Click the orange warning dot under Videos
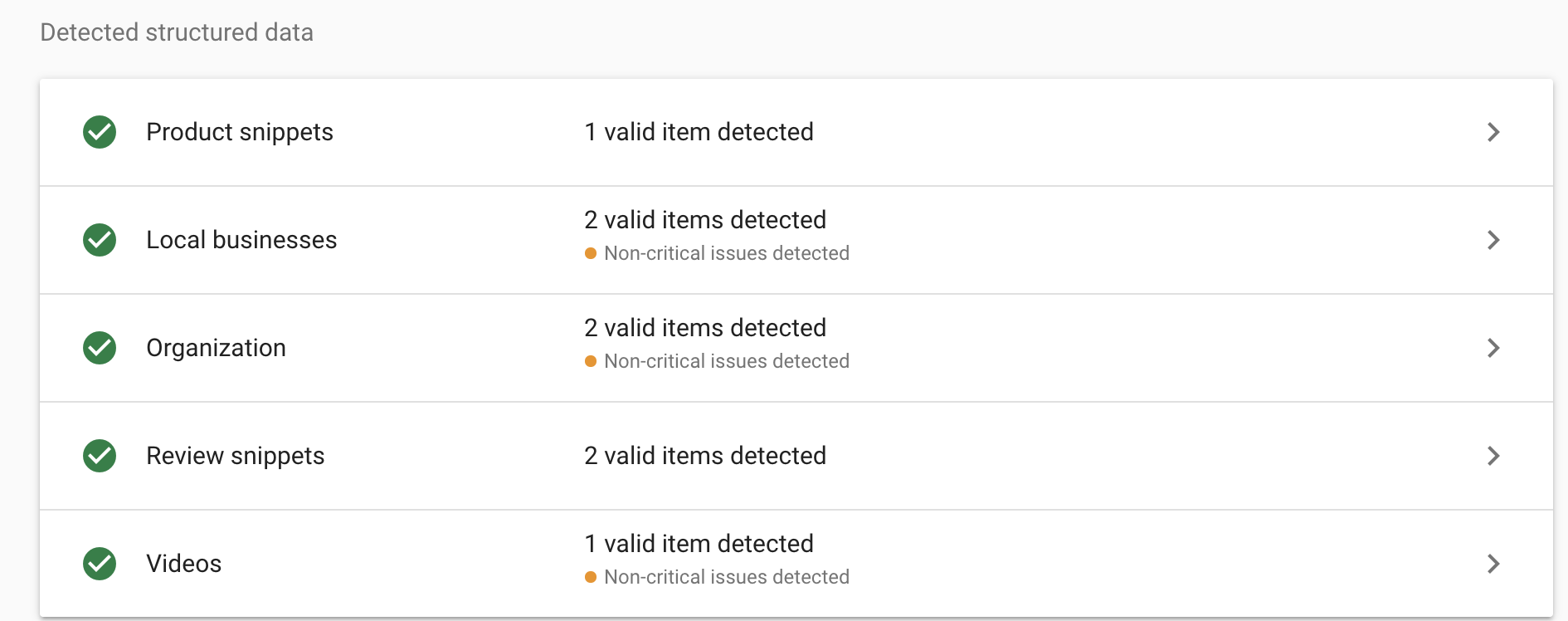Image resolution: width=1568 pixels, height=621 pixels. click(x=591, y=577)
